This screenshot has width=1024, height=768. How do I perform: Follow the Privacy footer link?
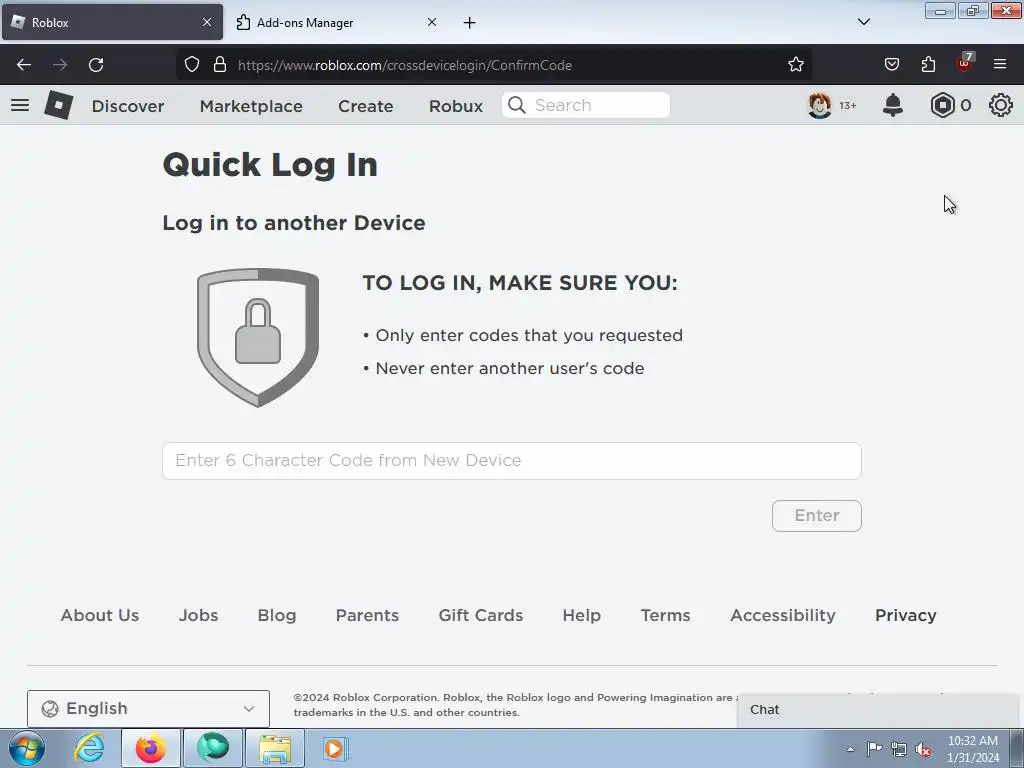point(906,615)
